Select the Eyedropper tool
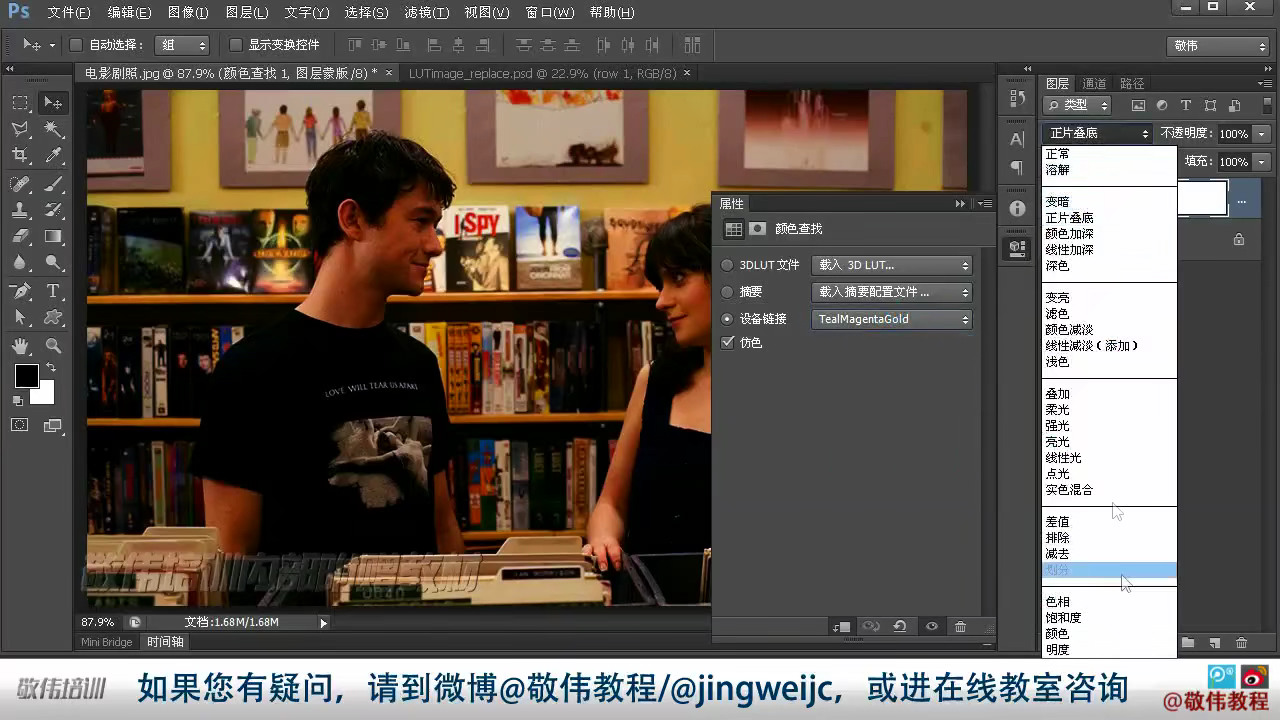Viewport: 1280px width, 720px height. [53, 155]
